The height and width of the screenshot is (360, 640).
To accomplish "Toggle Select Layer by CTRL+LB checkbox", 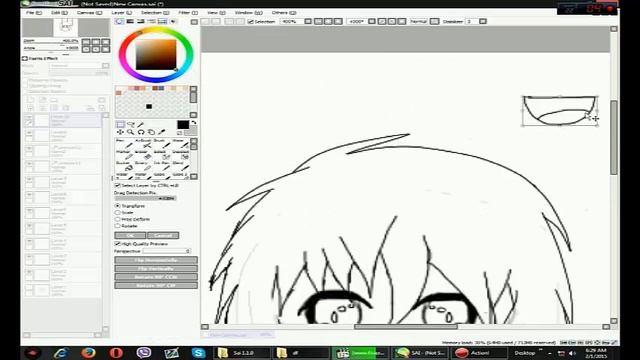I will (118, 185).
